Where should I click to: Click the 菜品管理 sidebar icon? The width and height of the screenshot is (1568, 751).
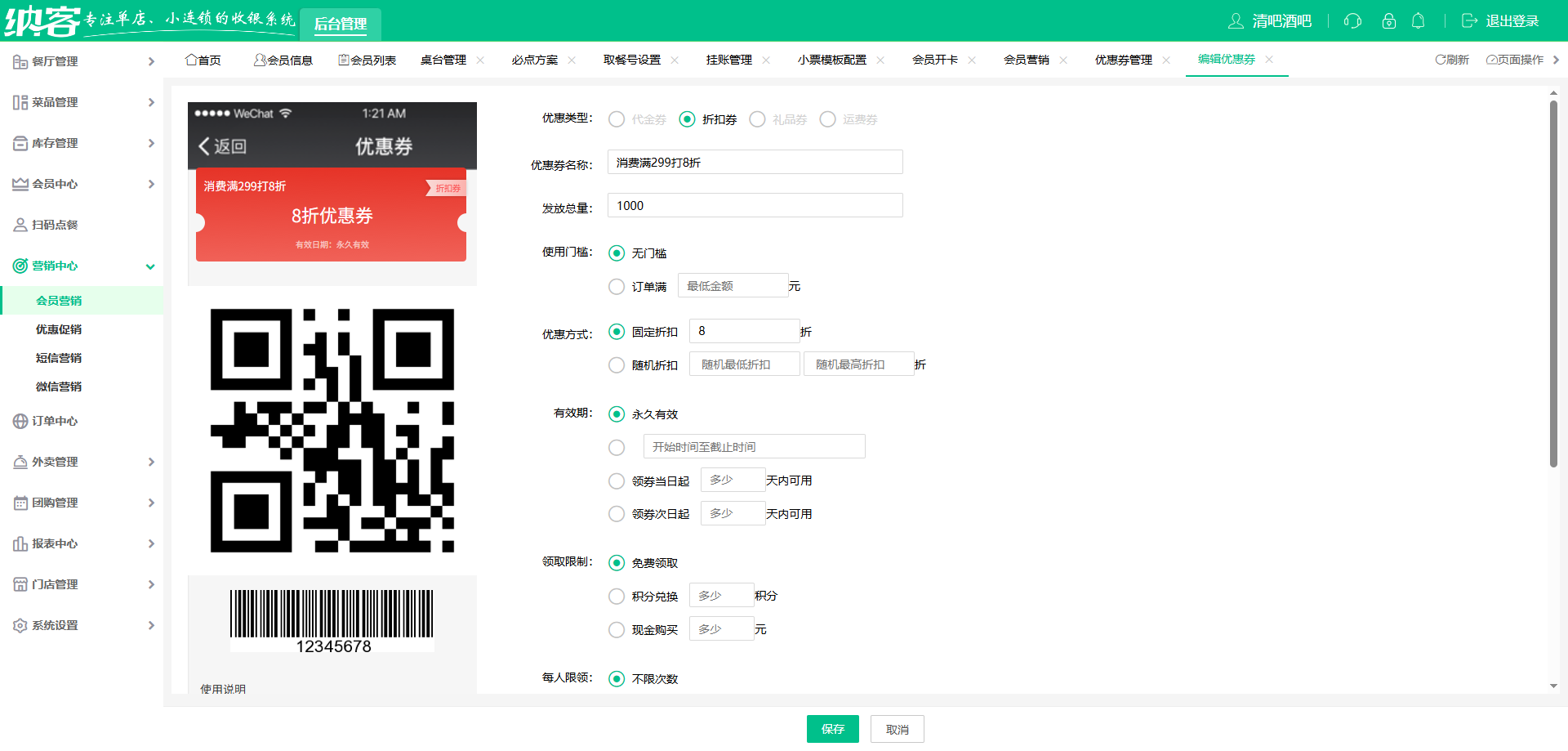click(x=20, y=102)
